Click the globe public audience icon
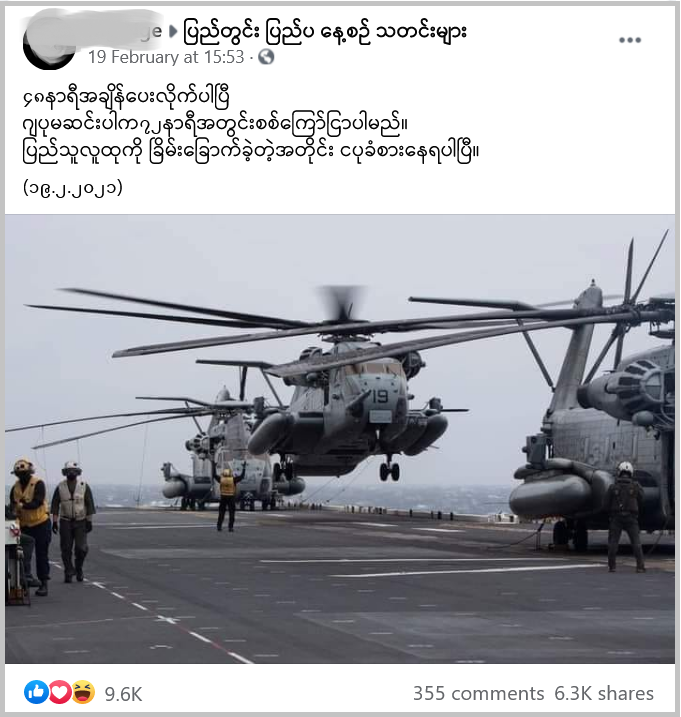This screenshot has width=681, height=717. tap(266, 57)
